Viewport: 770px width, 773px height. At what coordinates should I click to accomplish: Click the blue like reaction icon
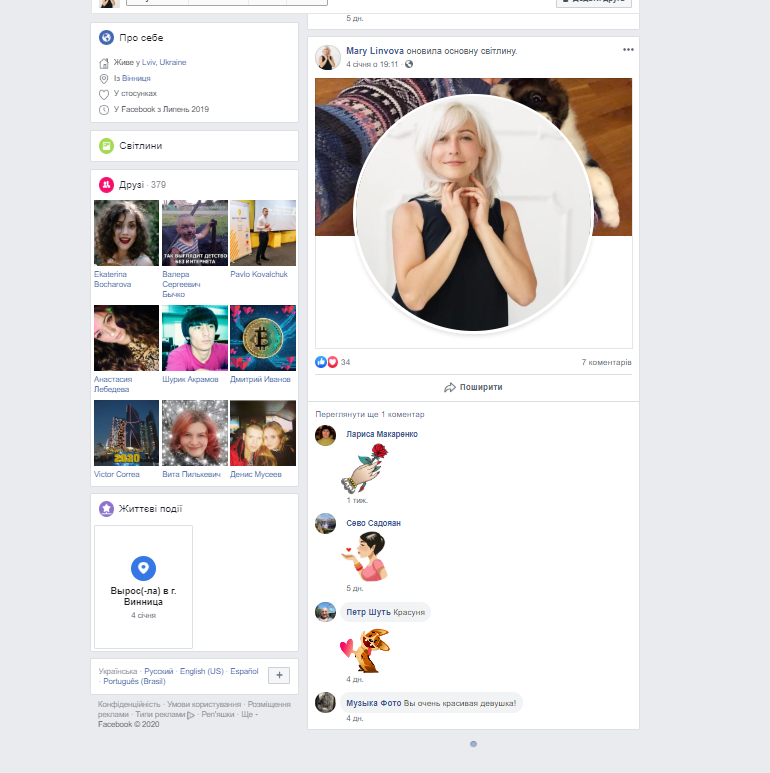tap(321, 362)
